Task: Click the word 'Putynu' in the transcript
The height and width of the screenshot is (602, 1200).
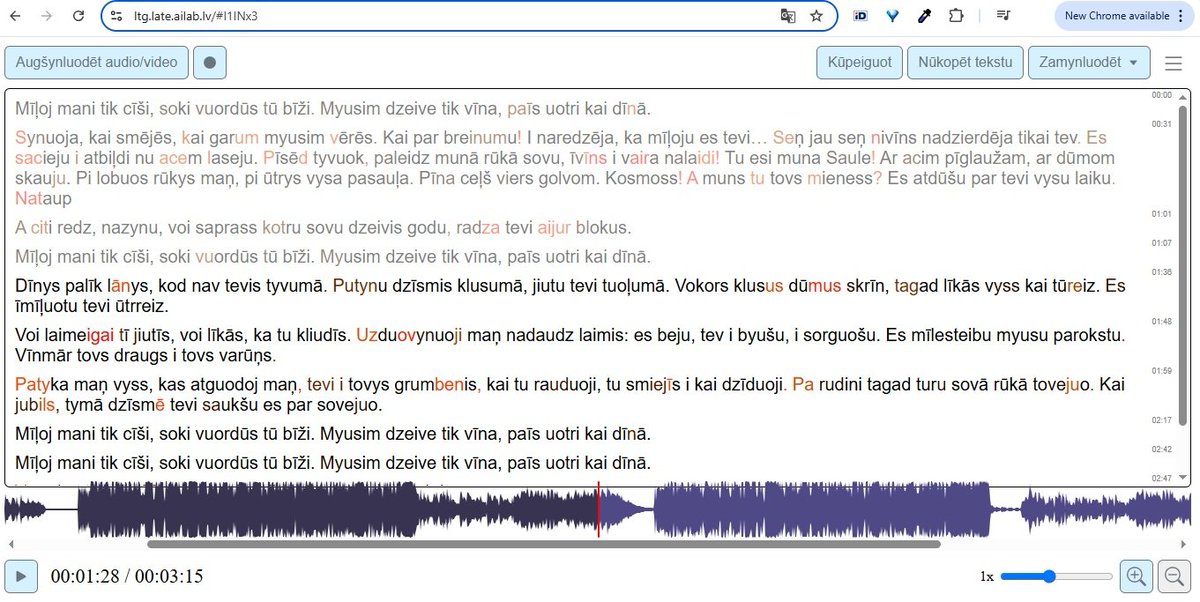Action: click(x=359, y=286)
